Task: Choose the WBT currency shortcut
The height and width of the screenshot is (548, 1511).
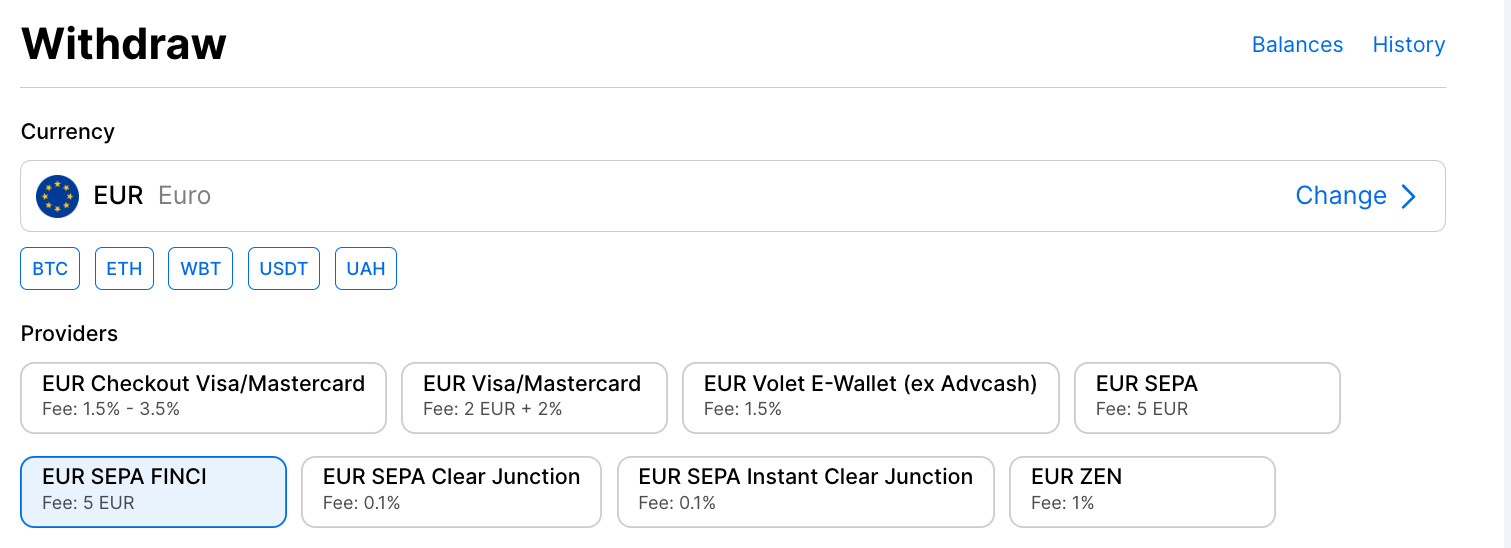Action: [x=200, y=269]
